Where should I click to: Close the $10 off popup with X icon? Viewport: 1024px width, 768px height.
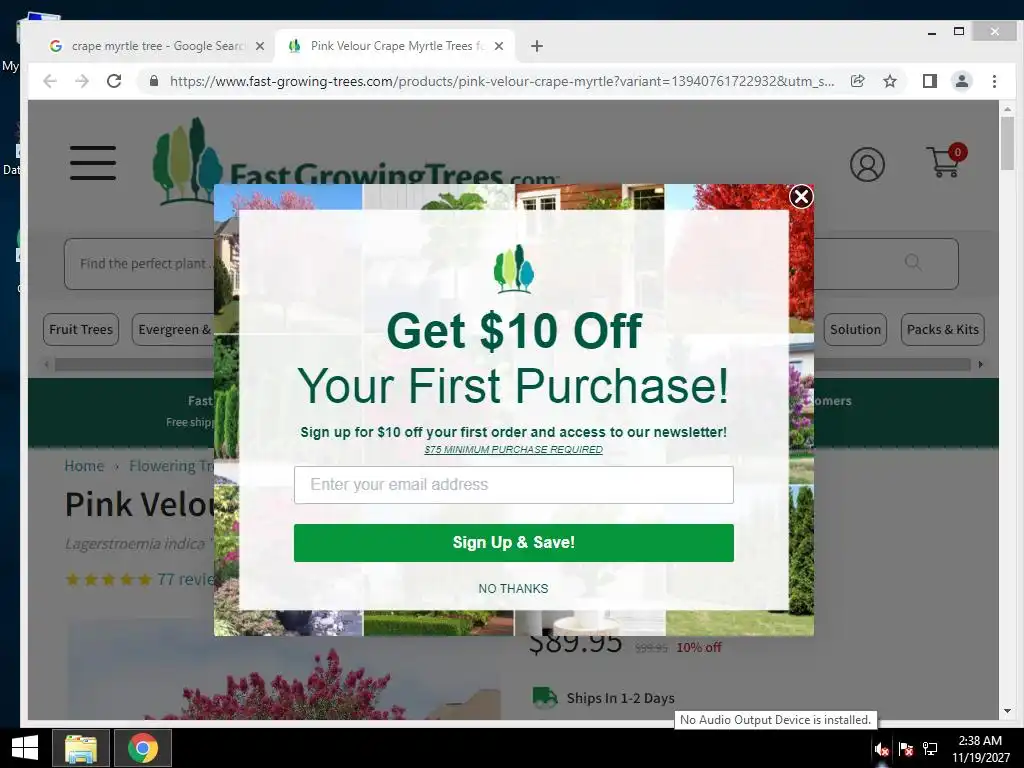(x=801, y=197)
